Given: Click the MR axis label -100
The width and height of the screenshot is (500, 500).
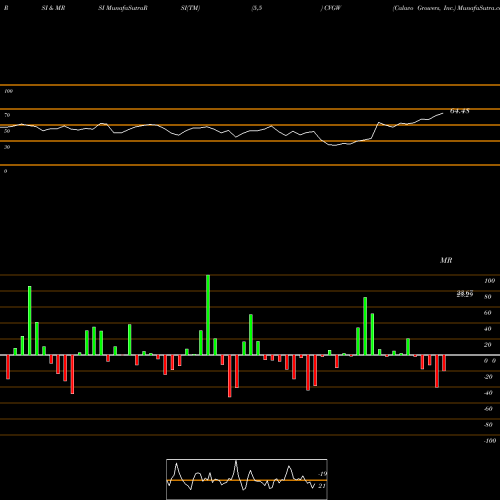Looking at the screenshot, I should [x=489, y=441].
